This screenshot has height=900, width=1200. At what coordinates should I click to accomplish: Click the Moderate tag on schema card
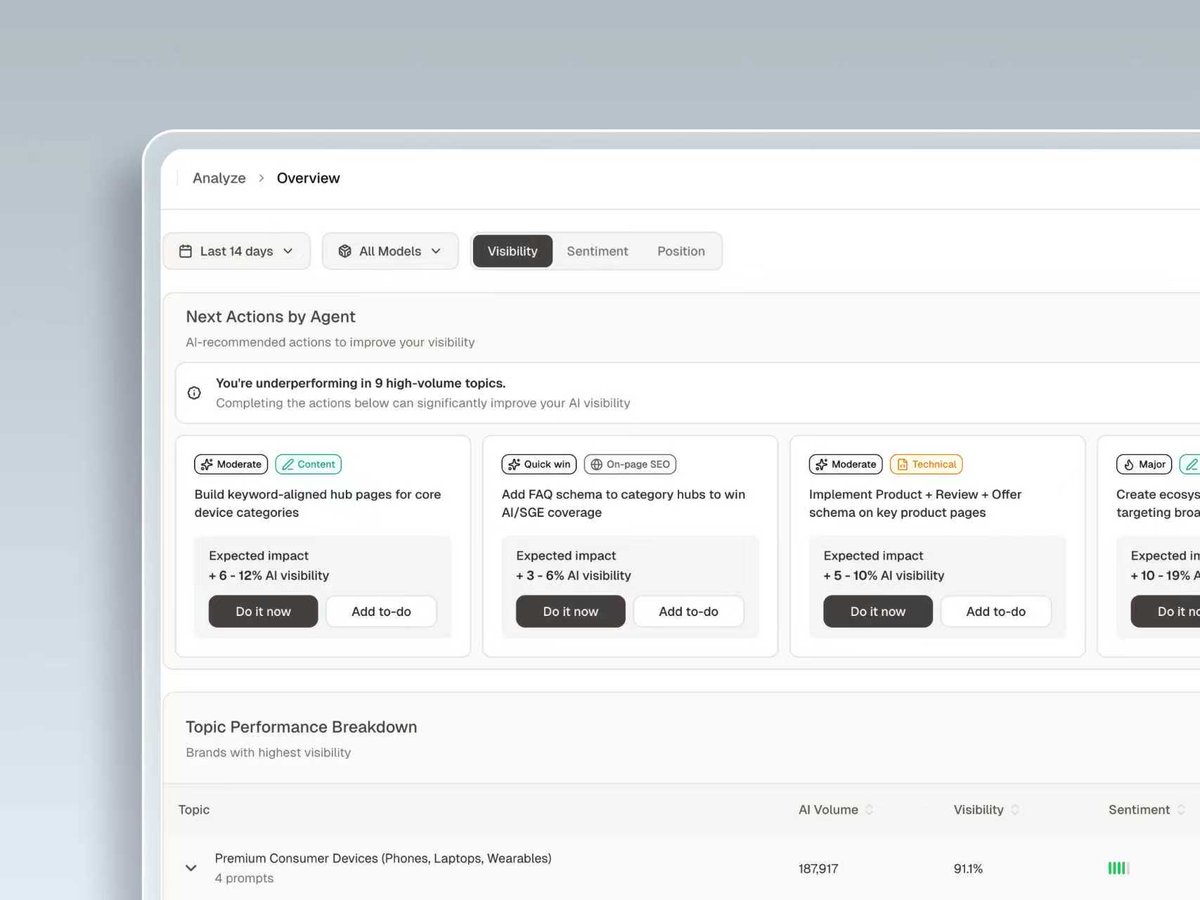tap(846, 464)
